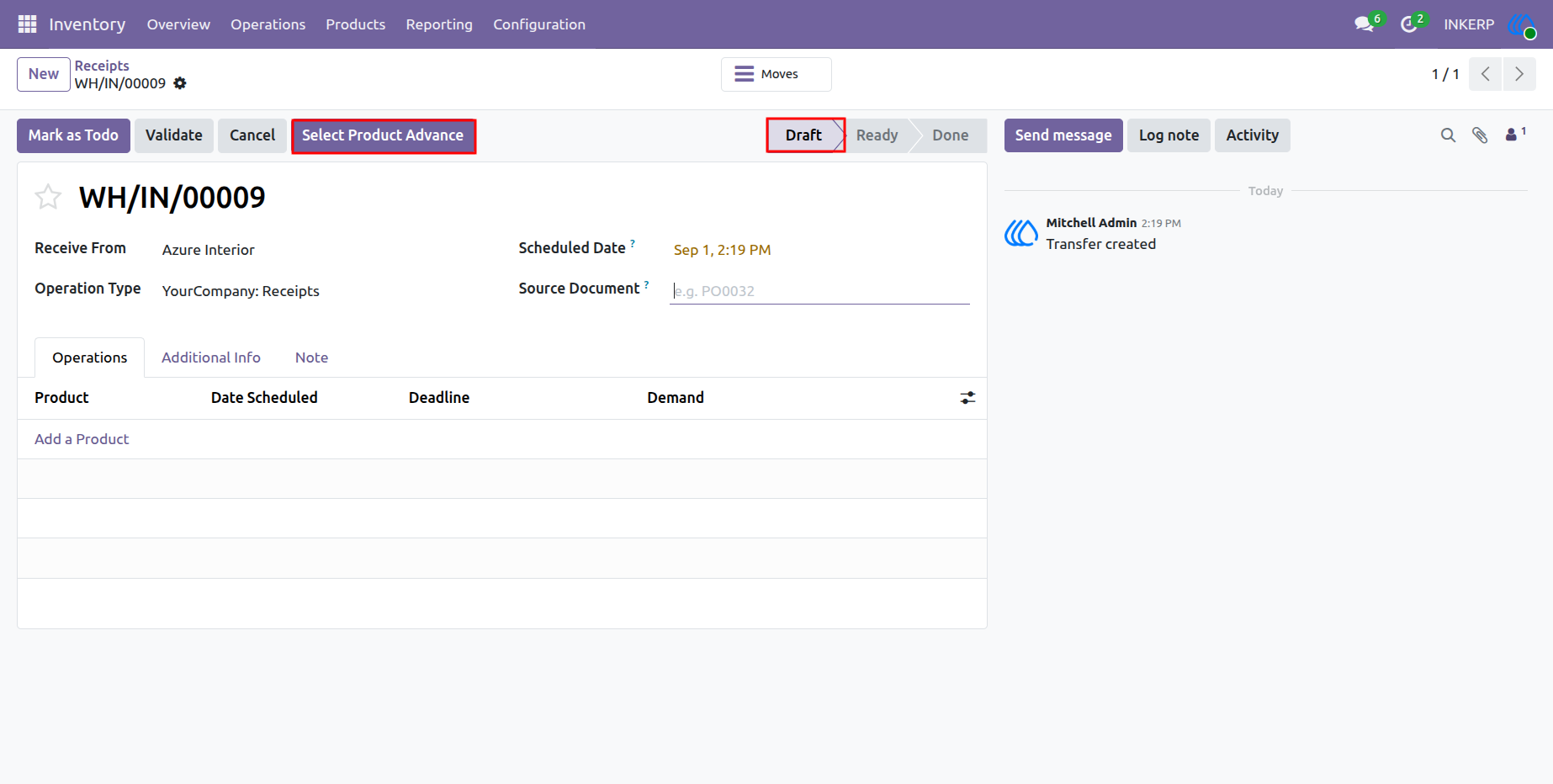Click the Scheduled Date value
This screenshot has width=1553, height=784.
(x=723, y=250)
